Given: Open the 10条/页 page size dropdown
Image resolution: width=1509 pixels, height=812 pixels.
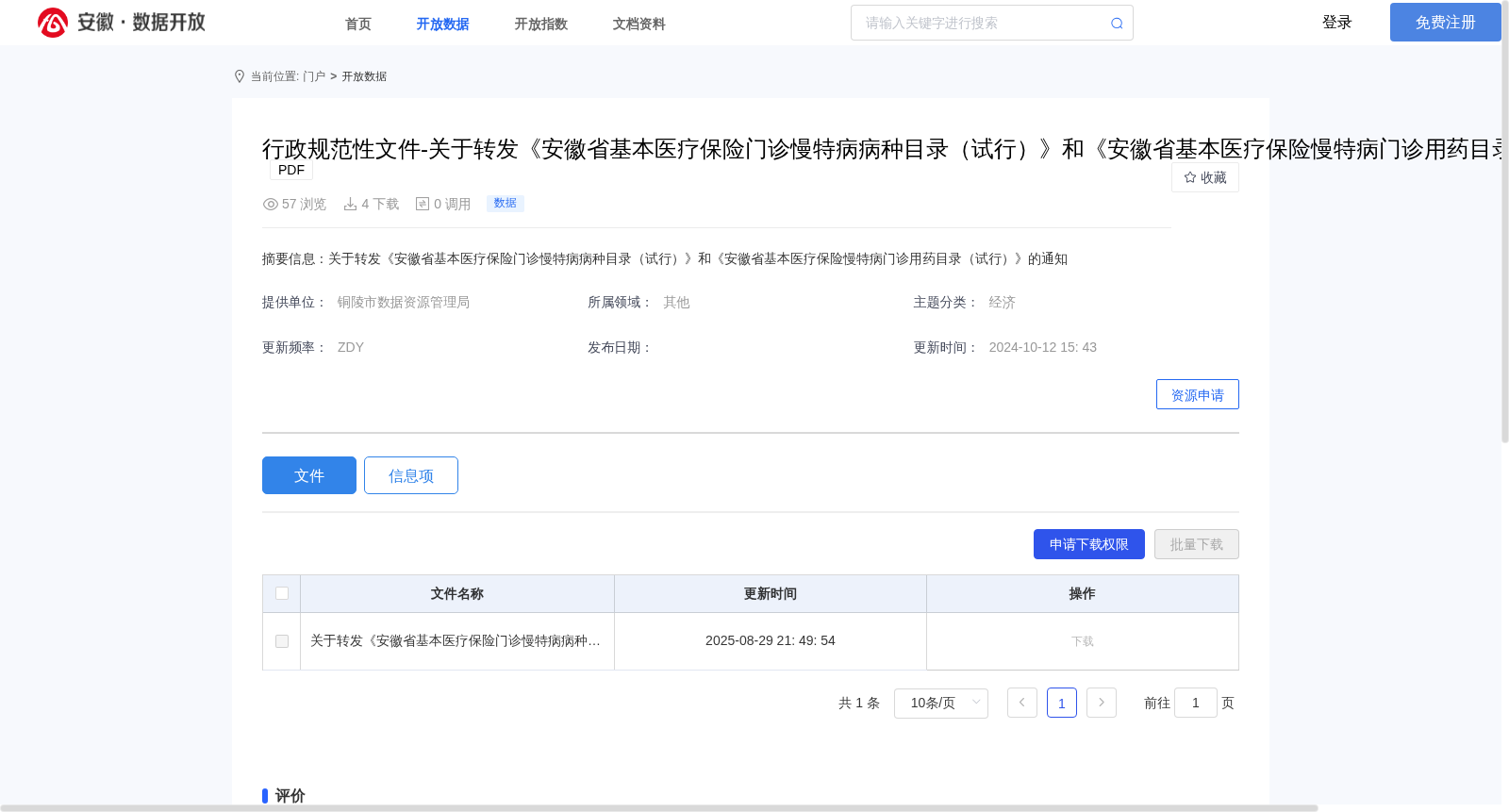Looking at the screenshot, I should 941,703.
